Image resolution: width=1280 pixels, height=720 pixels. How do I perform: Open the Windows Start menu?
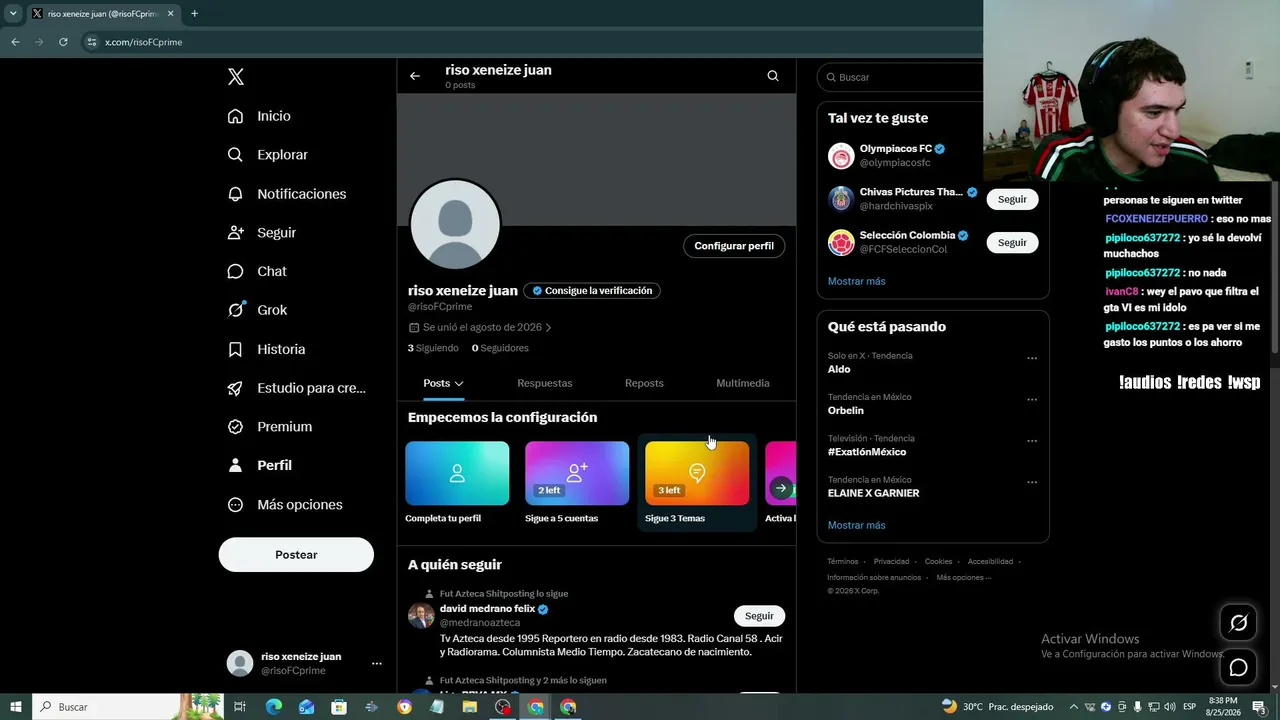[15, 707]
